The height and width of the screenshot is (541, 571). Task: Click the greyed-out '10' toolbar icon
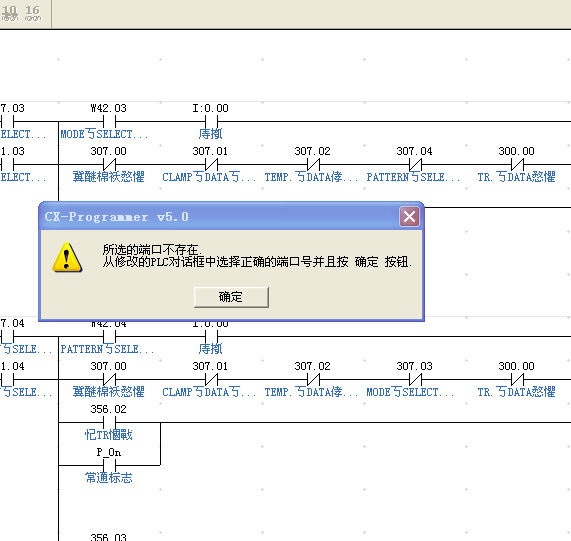(x=9, y=13)
